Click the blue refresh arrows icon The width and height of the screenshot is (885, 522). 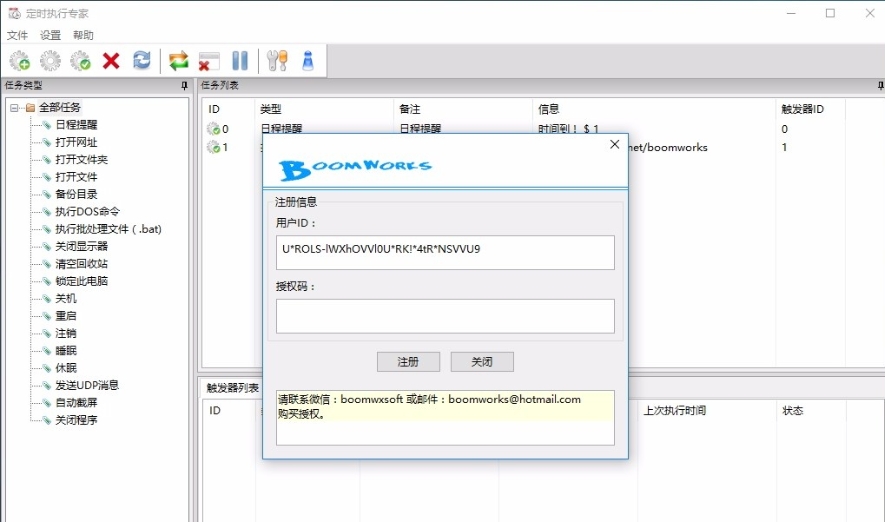click(x=142, y=60)
